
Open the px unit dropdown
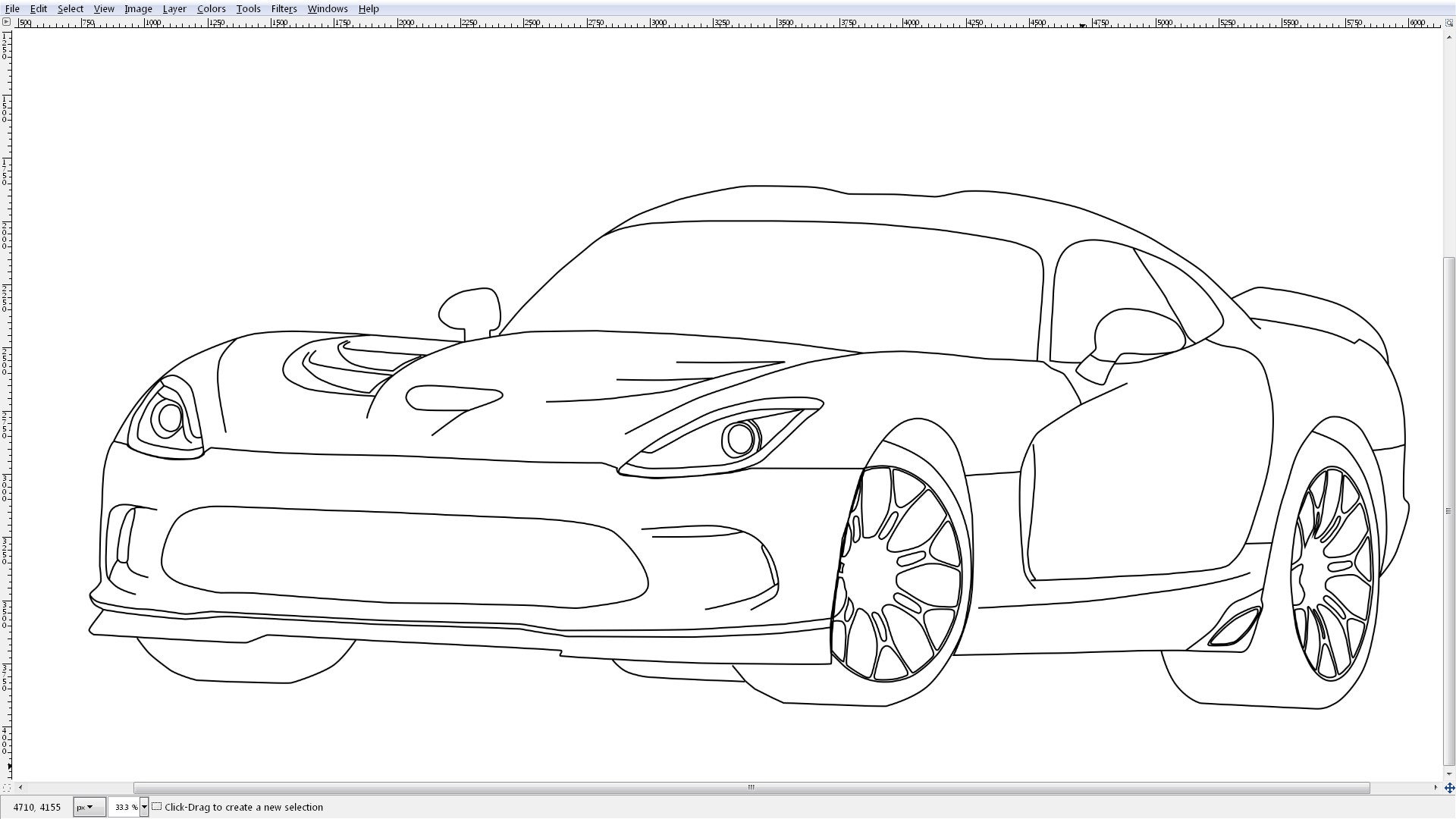[89, 807]
